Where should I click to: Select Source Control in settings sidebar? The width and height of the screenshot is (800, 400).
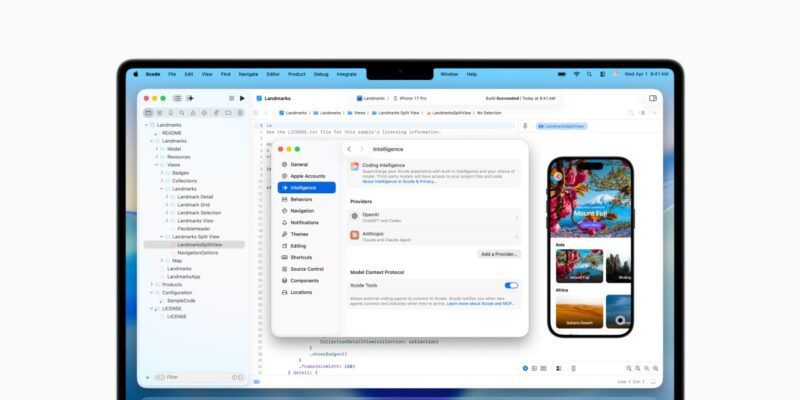pyautogui.click(x=307, y=269)
